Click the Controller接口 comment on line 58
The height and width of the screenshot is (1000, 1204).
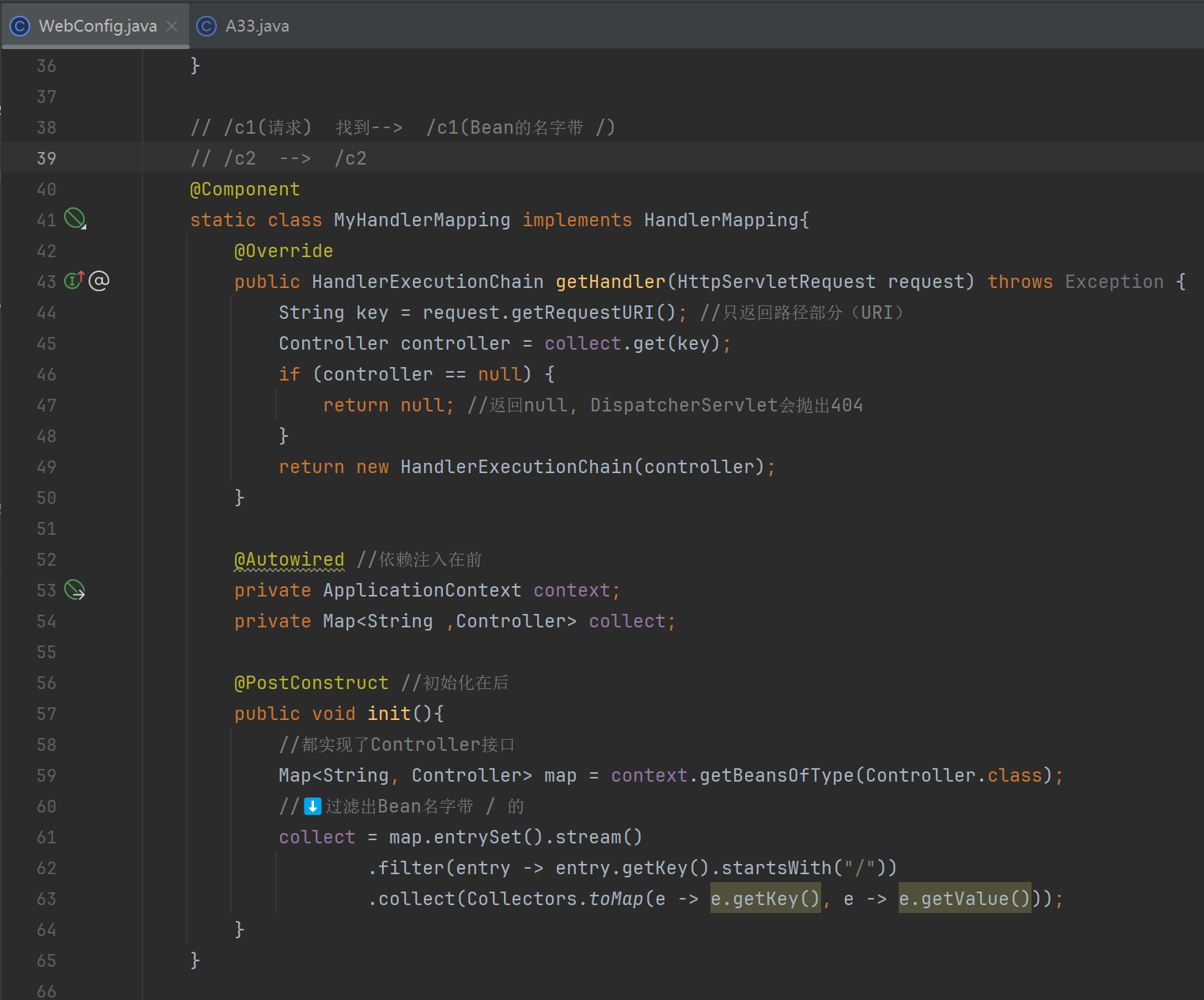(397, 744)
